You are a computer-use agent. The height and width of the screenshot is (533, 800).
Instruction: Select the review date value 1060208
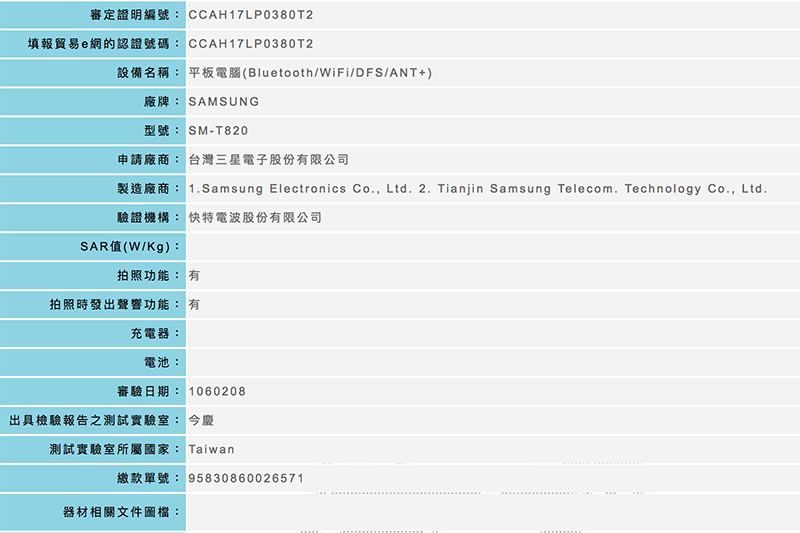pos(217,391)
